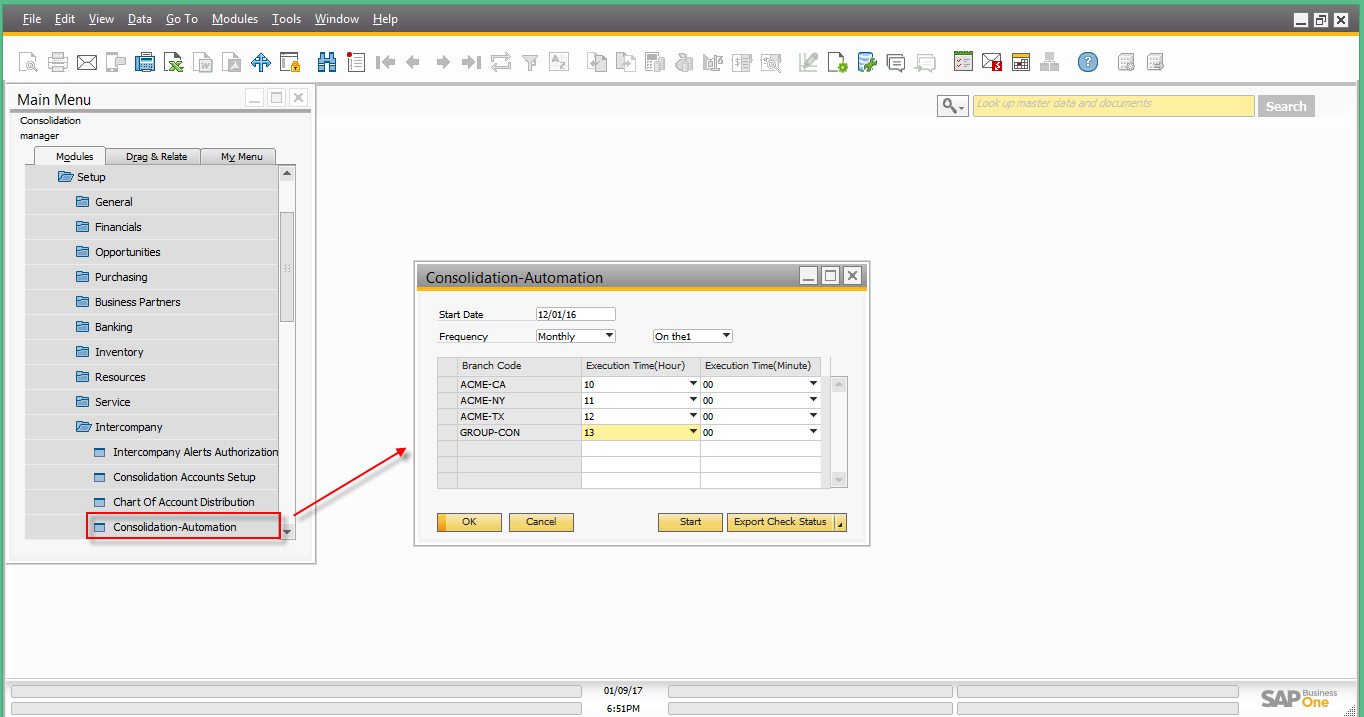The image size is (1364, 717).
Task: Click the Start Date input field
Action: (575, 314)
